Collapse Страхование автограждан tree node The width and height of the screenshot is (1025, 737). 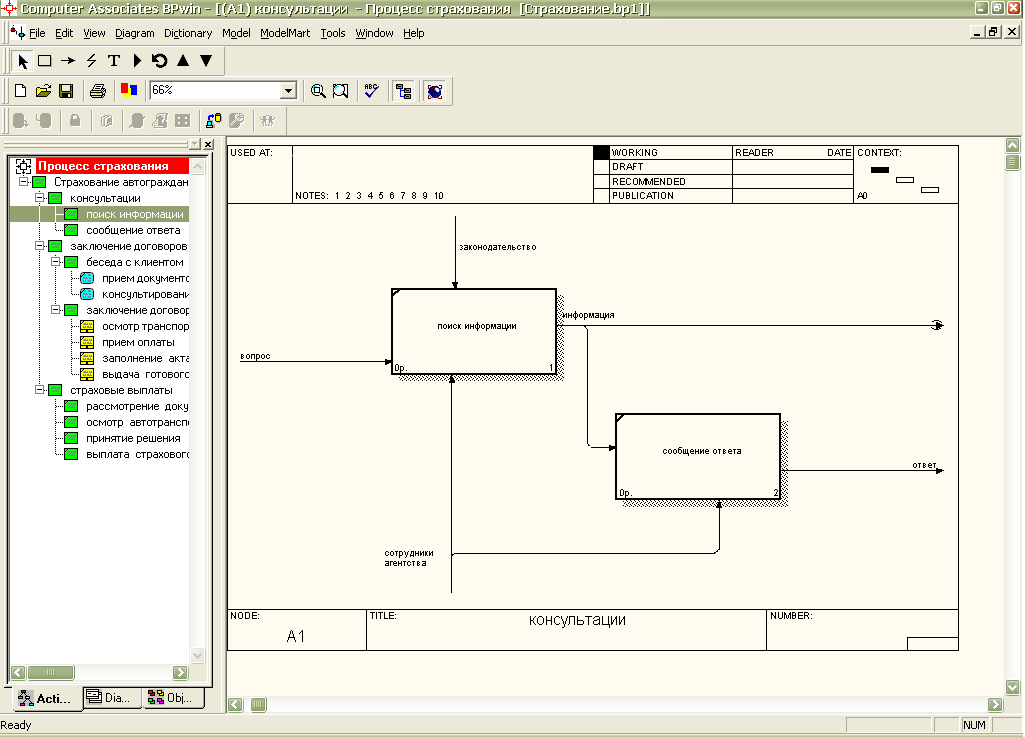pos(24,182)
